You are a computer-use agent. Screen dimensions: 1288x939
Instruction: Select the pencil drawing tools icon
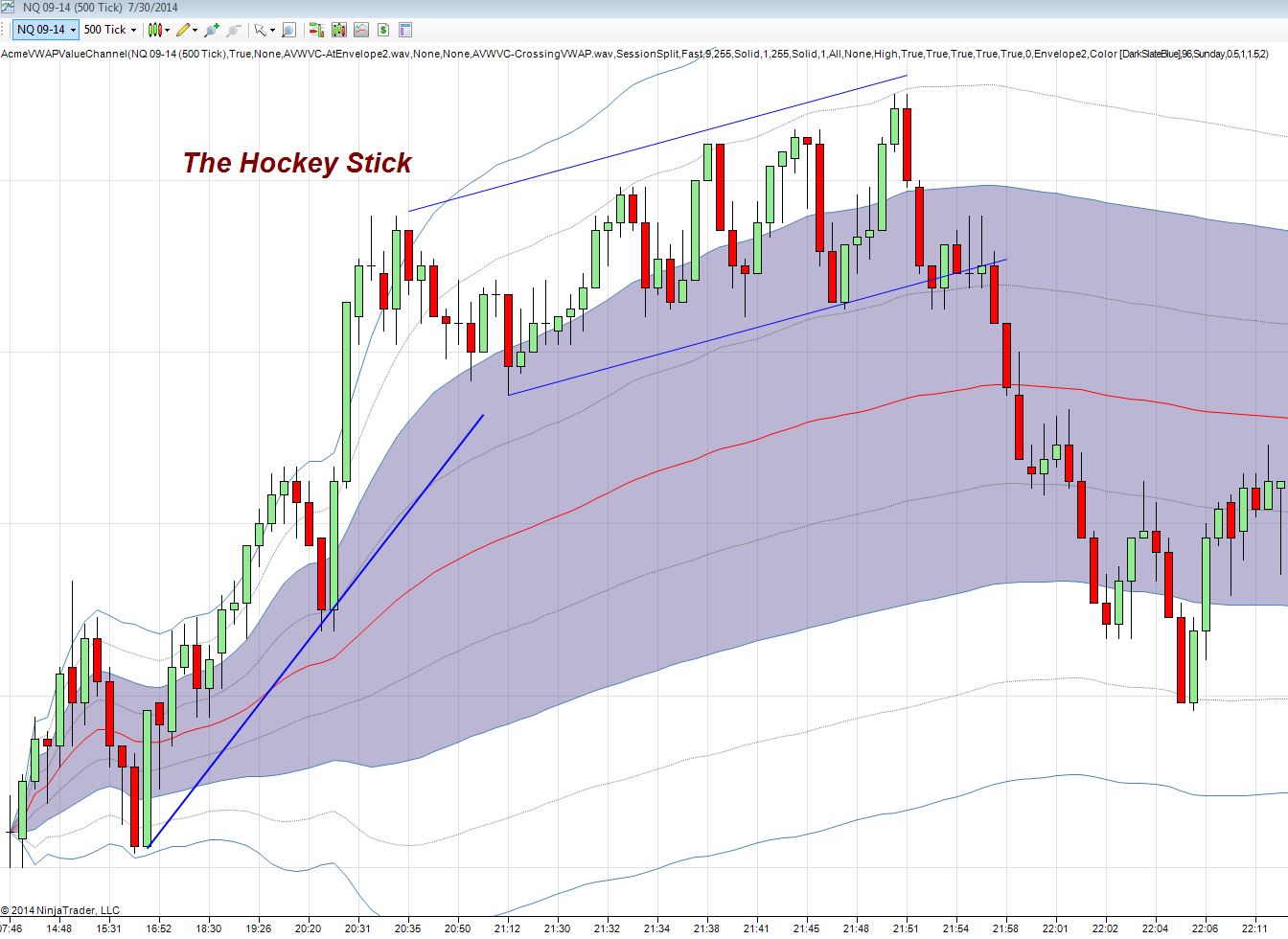[x=182, y=30]
